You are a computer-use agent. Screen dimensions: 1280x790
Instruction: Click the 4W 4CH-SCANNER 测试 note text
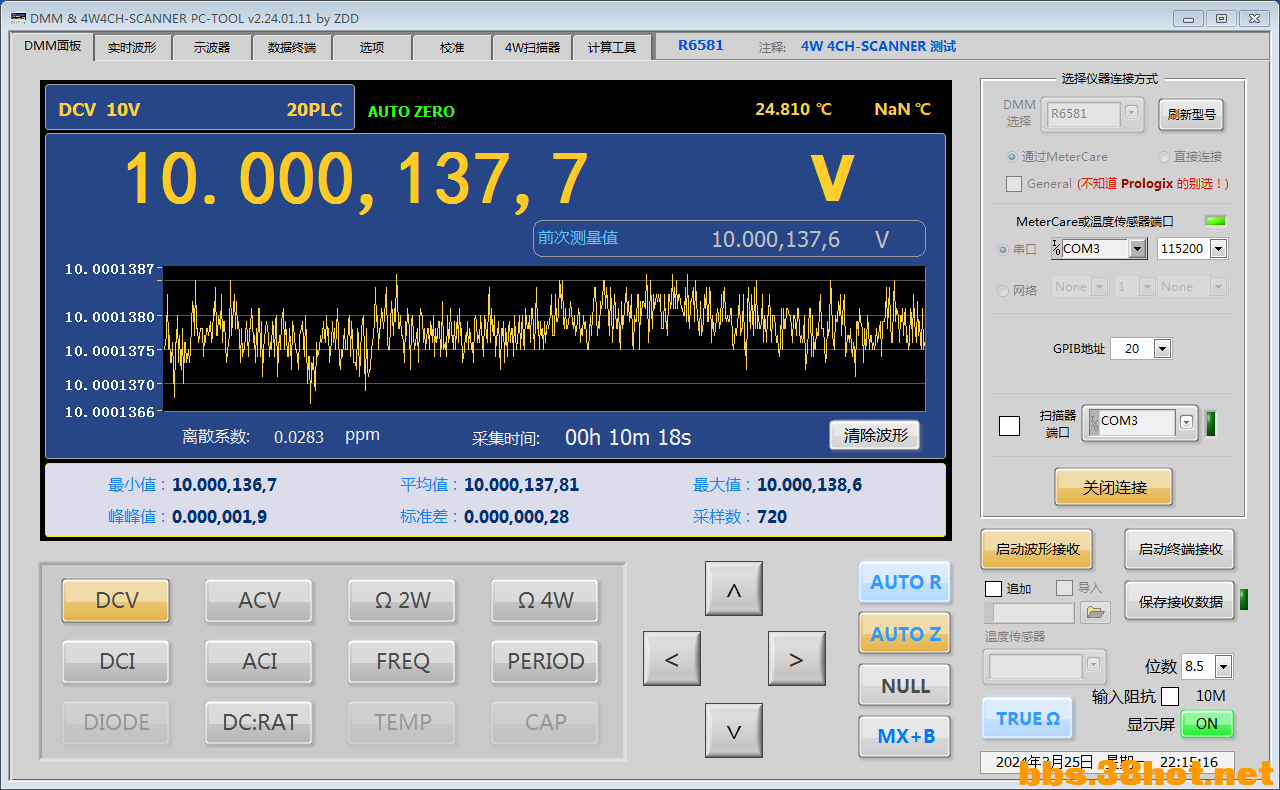tap(878, 46)
